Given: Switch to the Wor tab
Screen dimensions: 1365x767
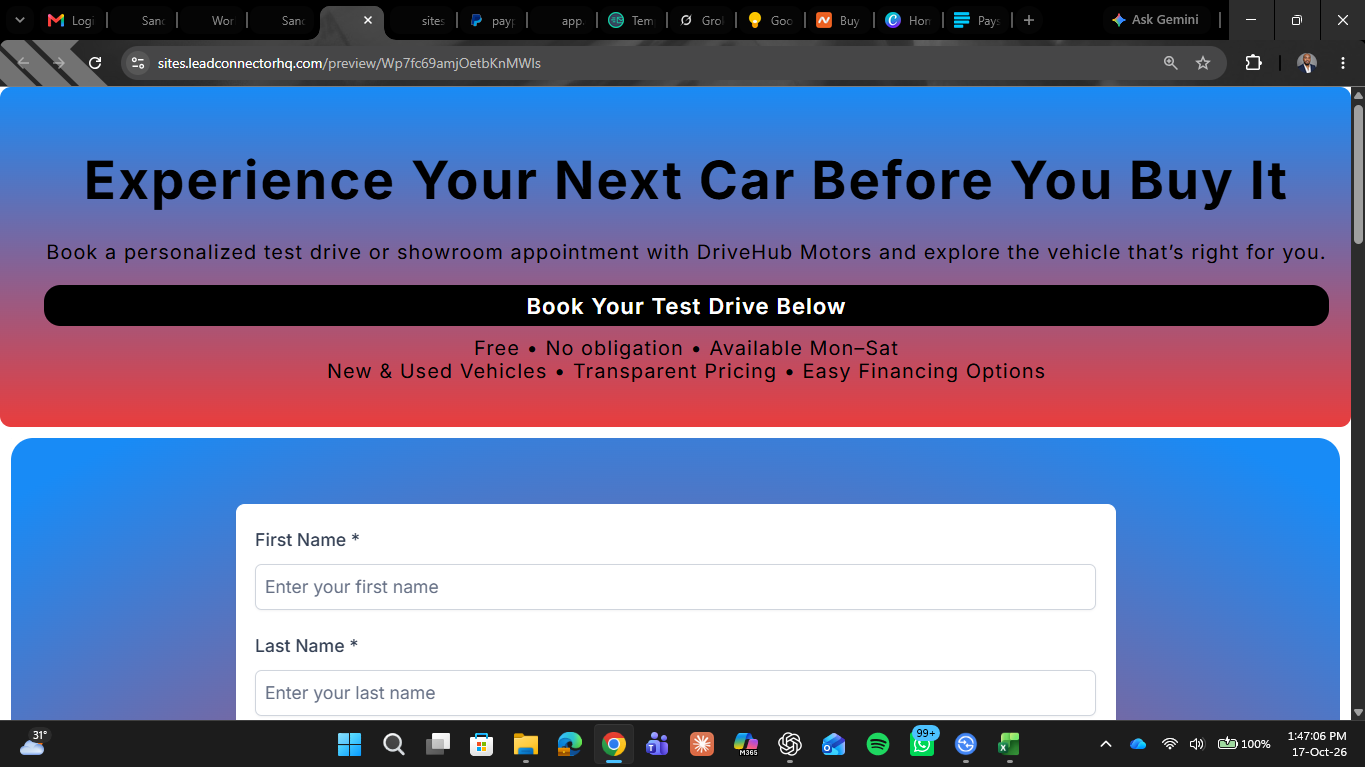Looking at the screenshot, I should click(x=211, y=20).
